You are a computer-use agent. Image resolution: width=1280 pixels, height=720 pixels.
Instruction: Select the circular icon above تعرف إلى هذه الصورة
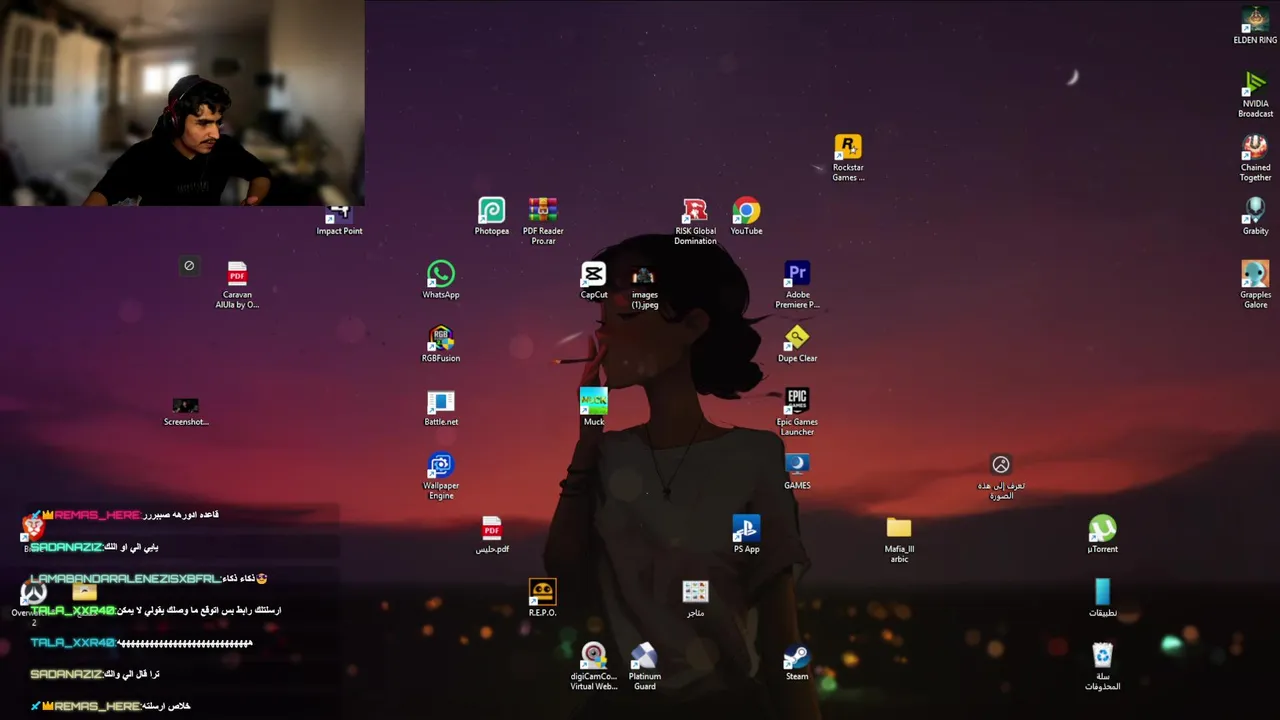(x=1001, y=464)
